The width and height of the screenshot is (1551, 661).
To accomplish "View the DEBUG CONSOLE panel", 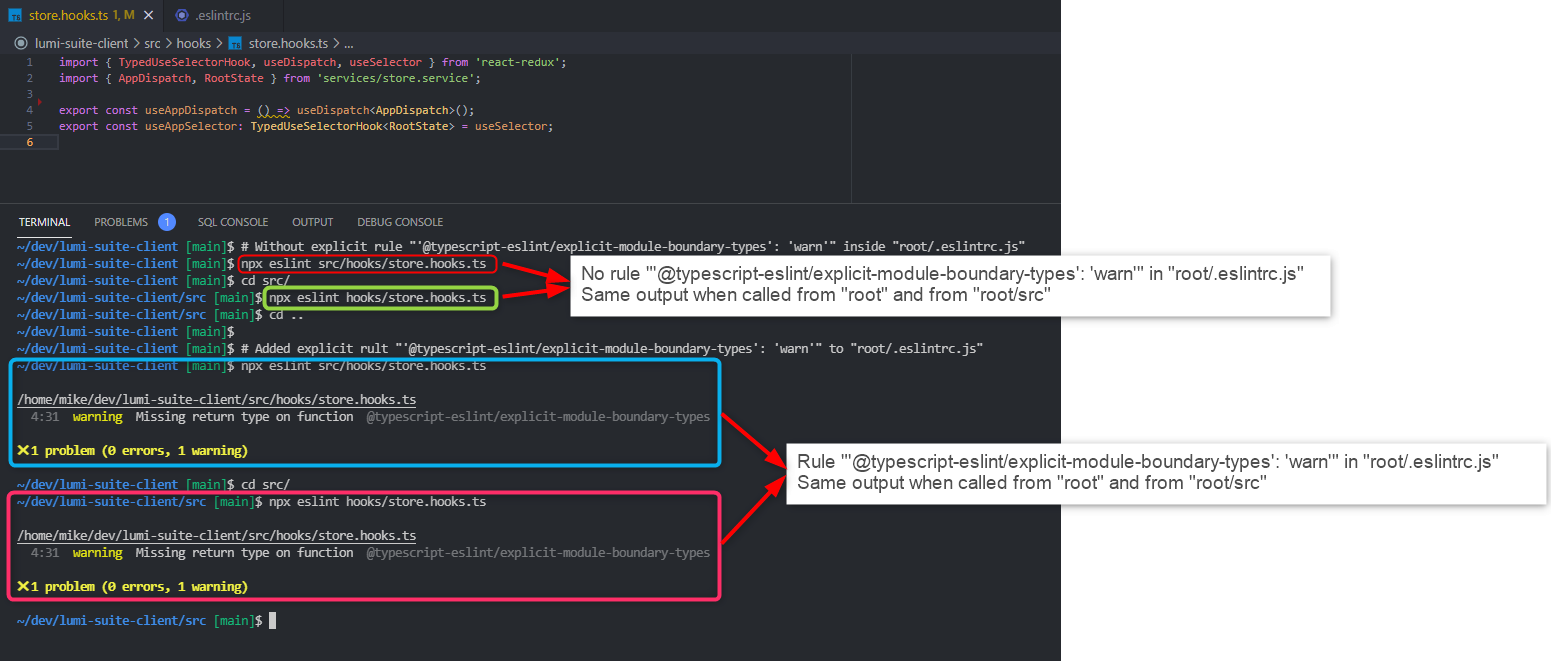I will [400, 221].
